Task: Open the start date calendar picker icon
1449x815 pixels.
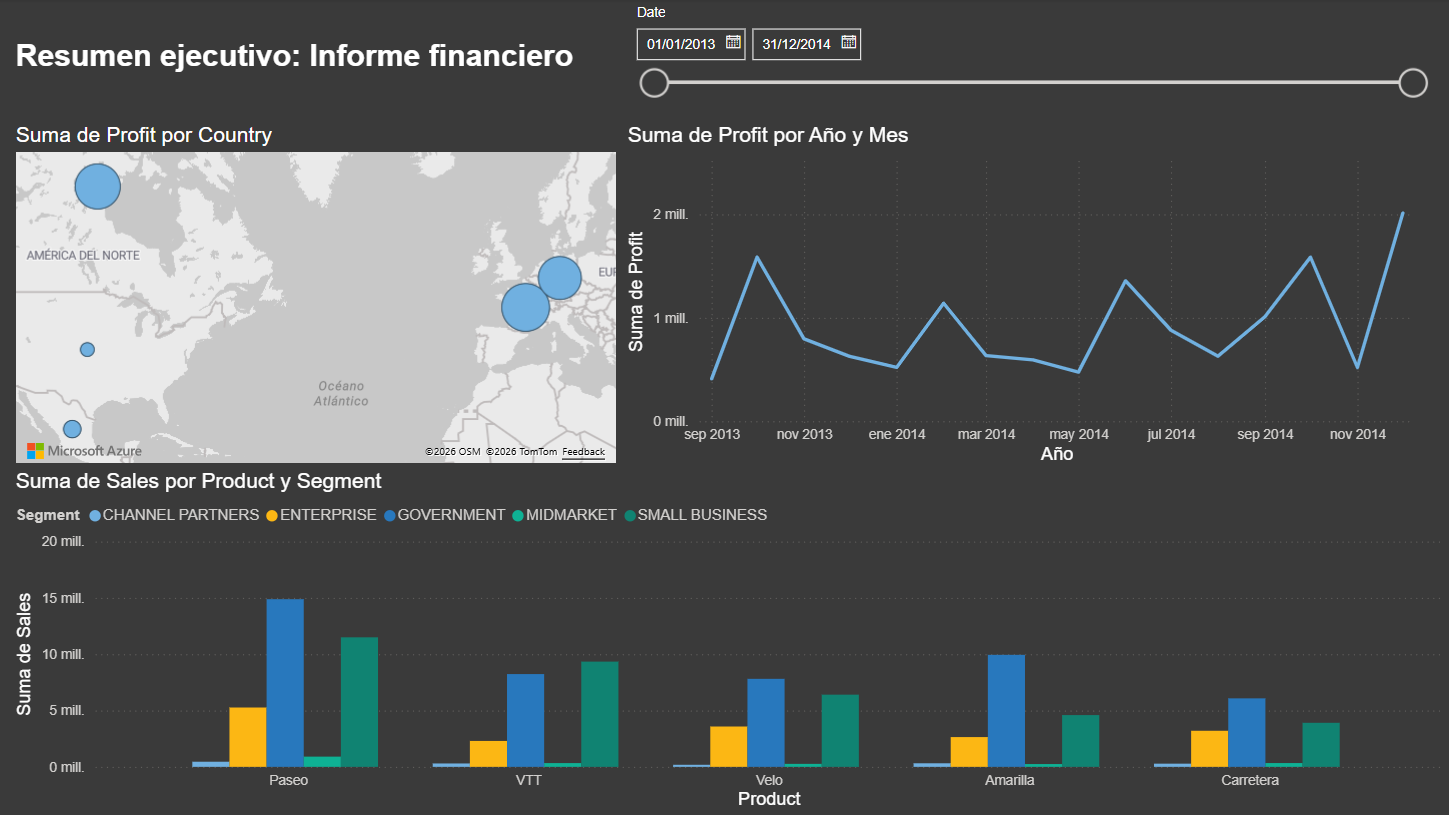Action: coord(733,42)
